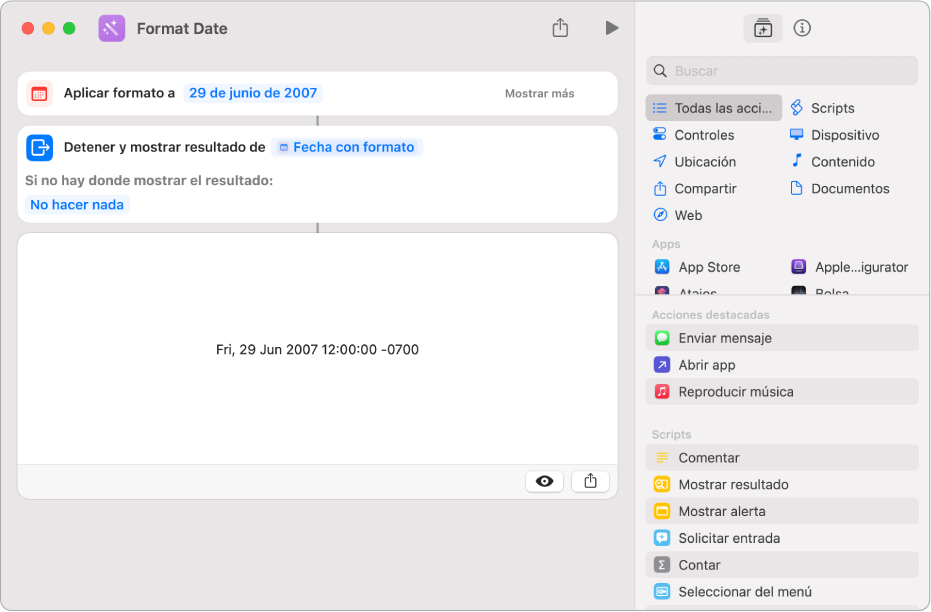Image resolution: width=931 pixels, height=612 pixels.
Task: Select Todas las acciones category
Action: [713, 108]
